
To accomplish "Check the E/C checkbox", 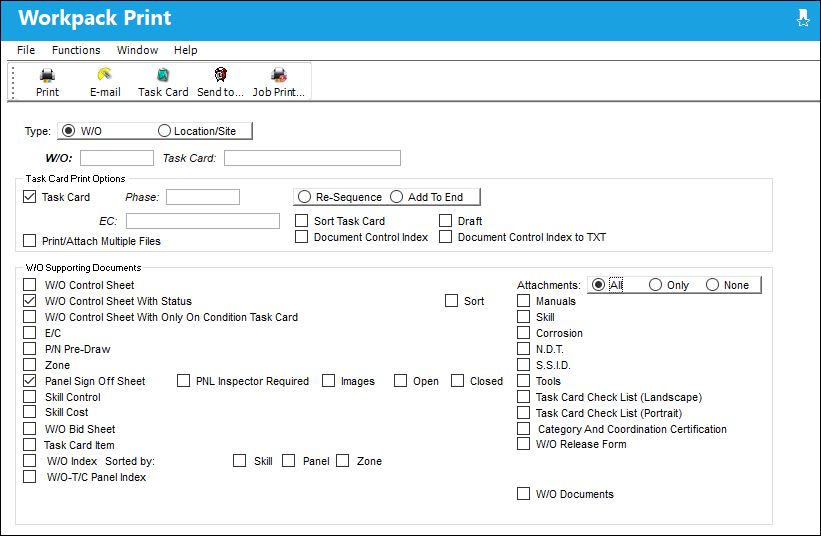I will pyautogui.click(x=30, y=333).
